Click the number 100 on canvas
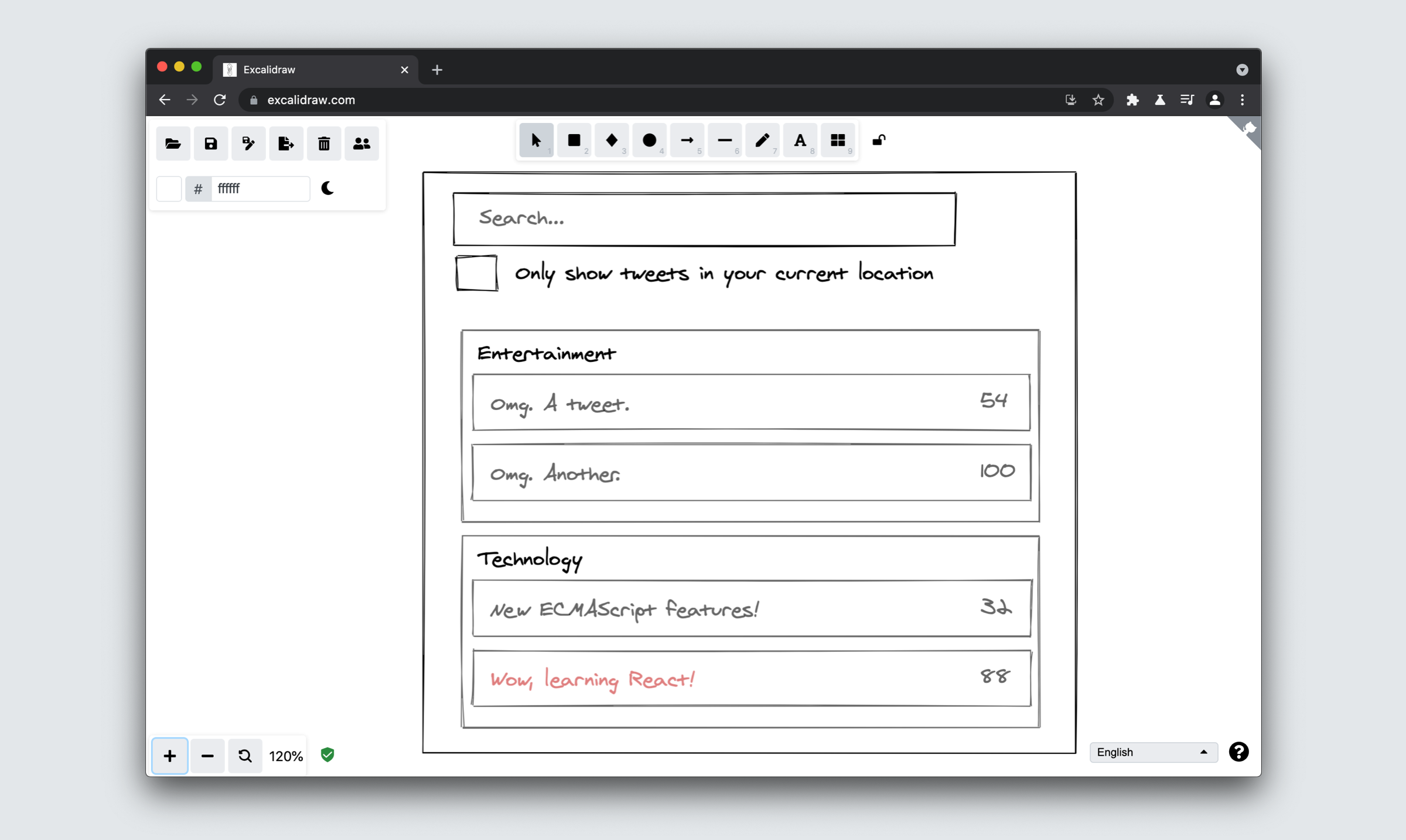1406x840 pixels. click(997, 471)
